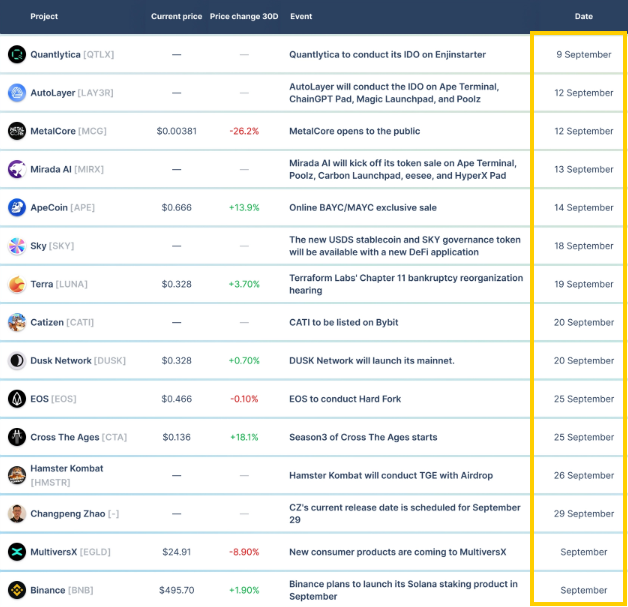Open the Changpeng Zhao project name

74,514
